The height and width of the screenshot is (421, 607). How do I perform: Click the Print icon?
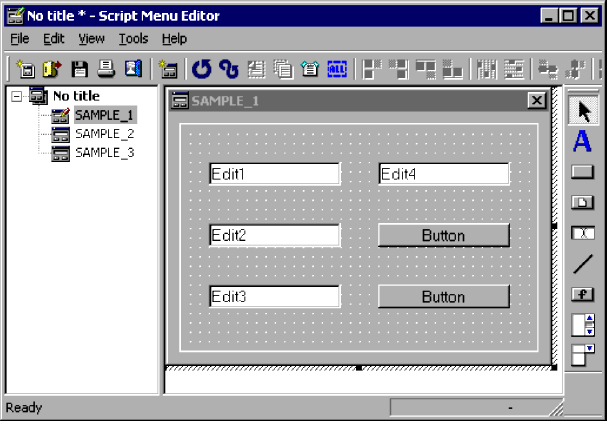[106, 69]
